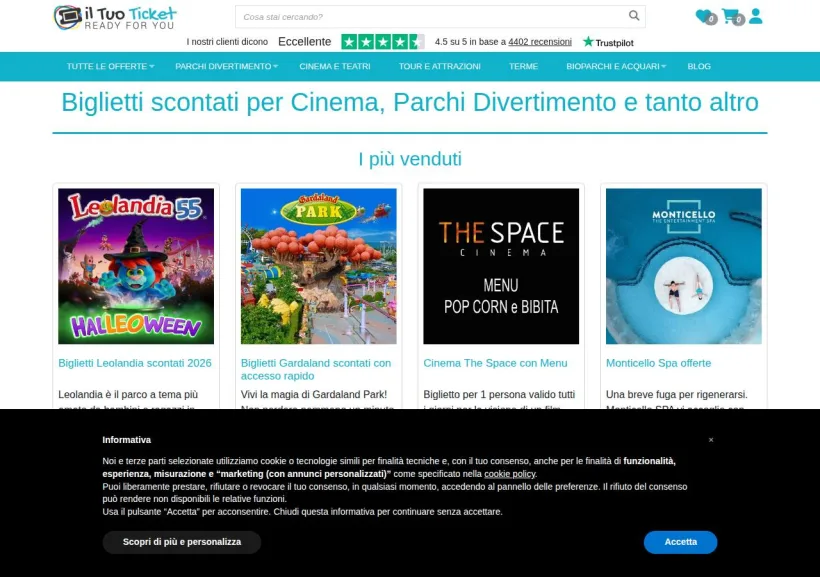Click the Trustpilot logo
The height and width of the screenshot is (577, 820).
point(608,42)
